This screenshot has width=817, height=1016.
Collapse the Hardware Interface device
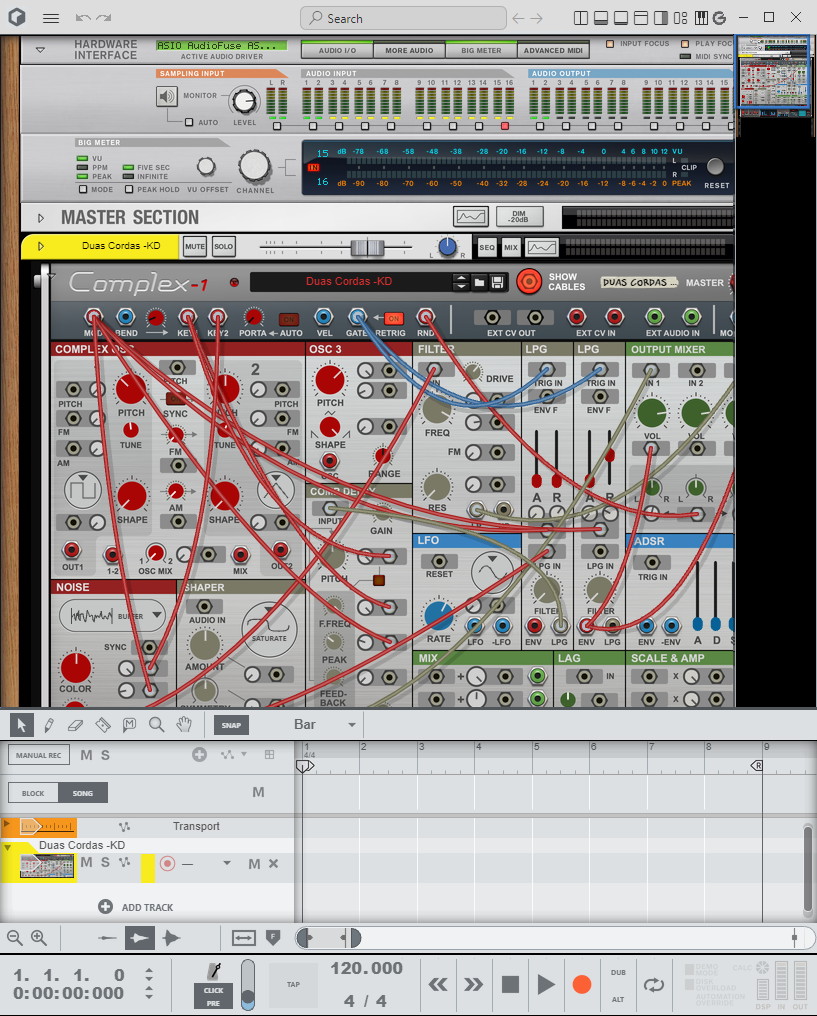click(40, 50)
